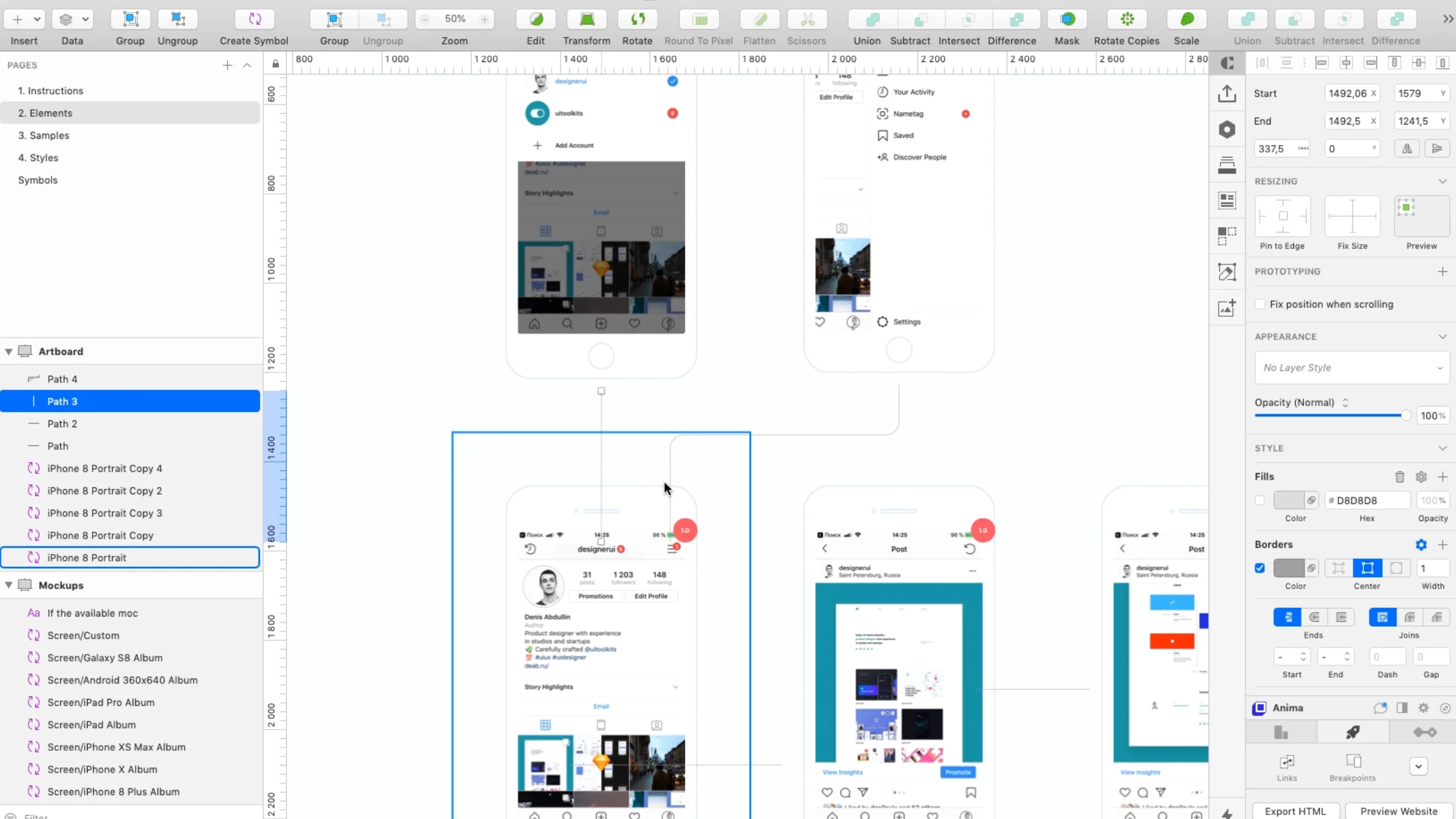Click the Scale tool icon

click(1186, 19)
